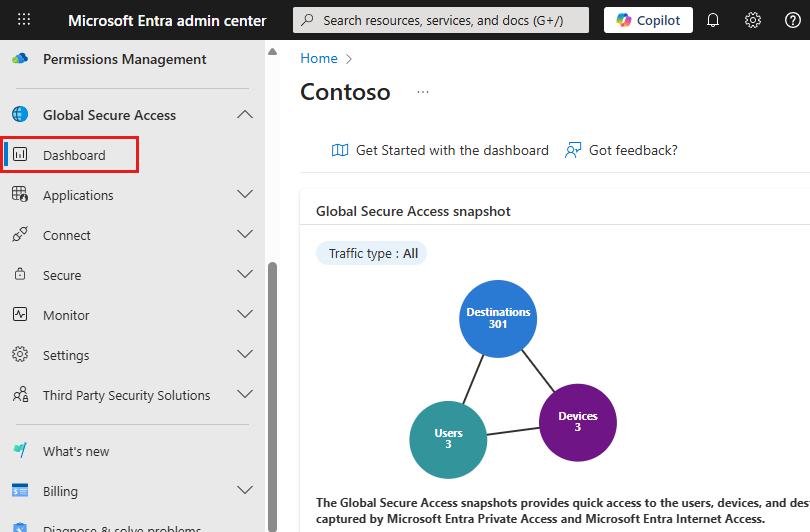This screenshot has width=810, height=532.
Task: Open the settings gear in header
Action: tap(753, 20)
